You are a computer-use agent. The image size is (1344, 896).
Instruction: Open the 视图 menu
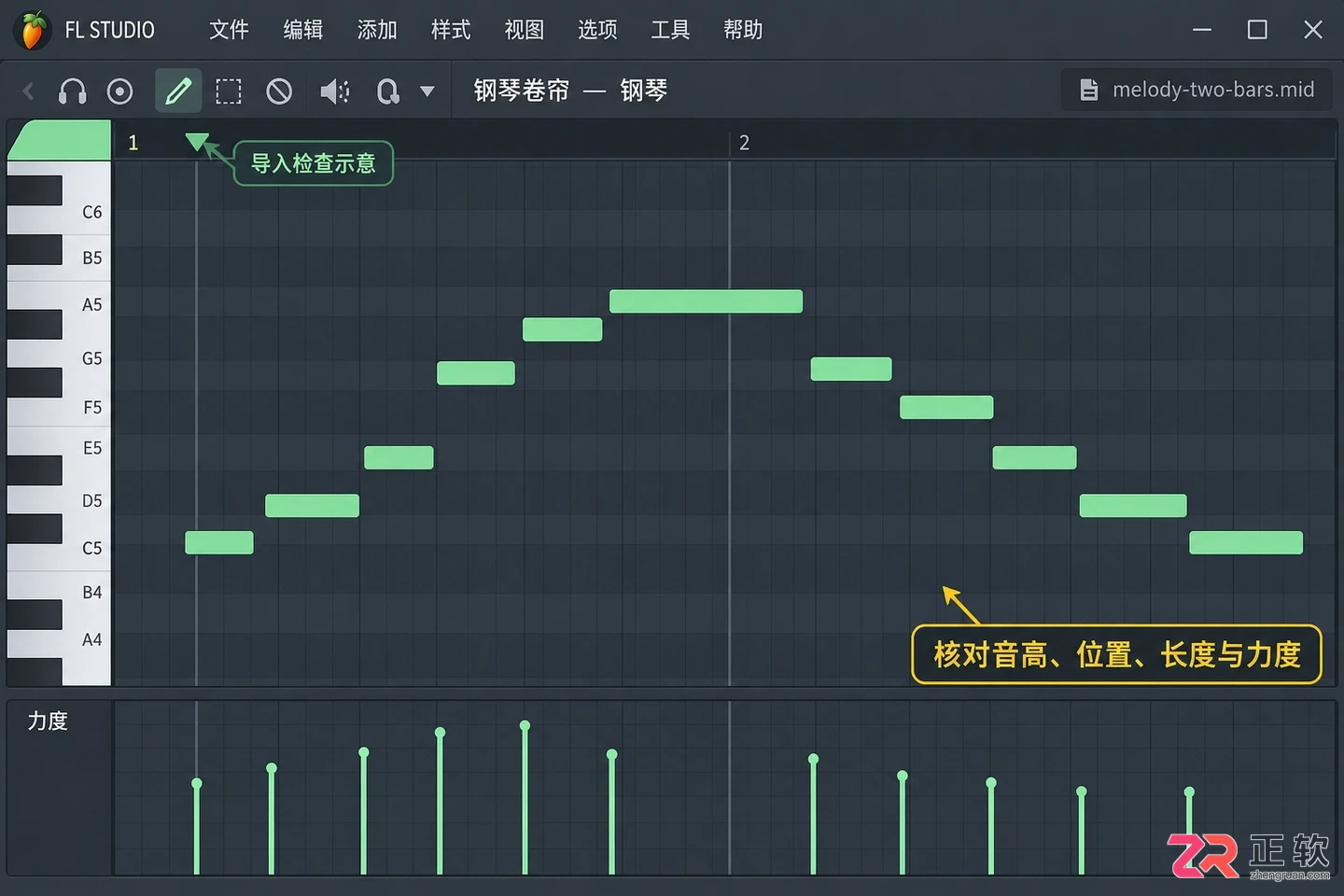[x=525, y=30]
